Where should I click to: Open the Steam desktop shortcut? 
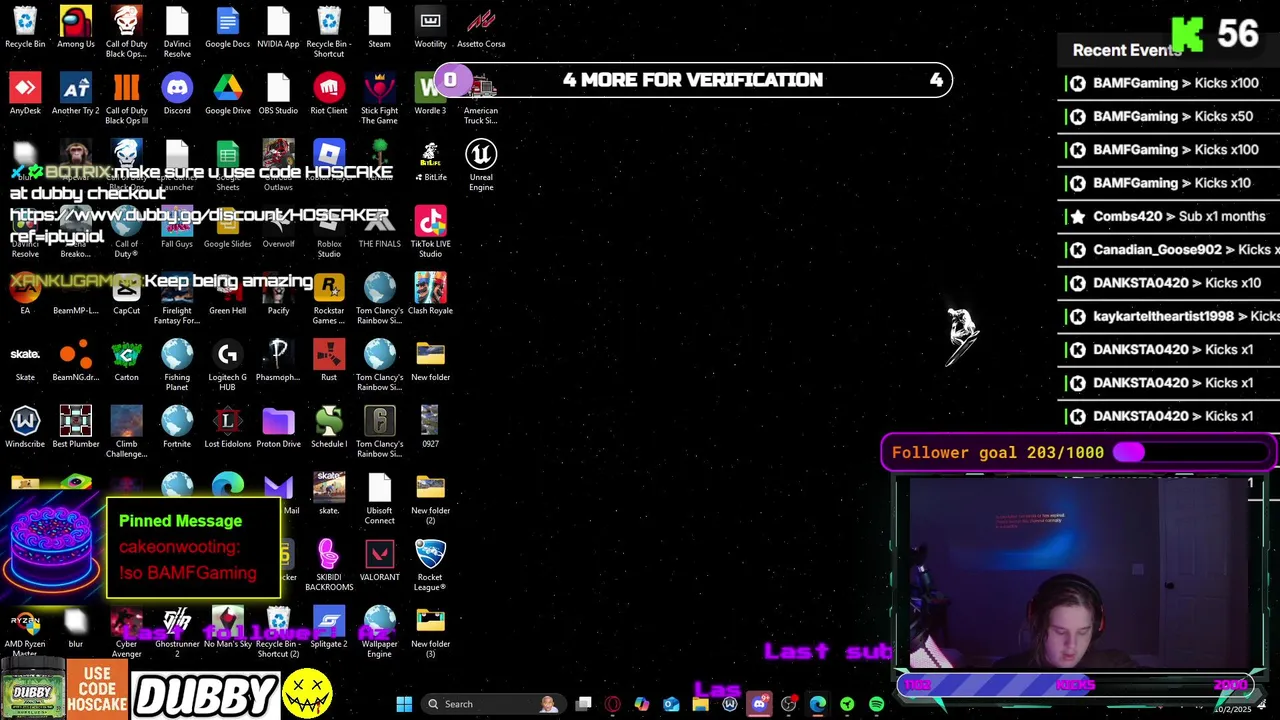click(379, 27)
